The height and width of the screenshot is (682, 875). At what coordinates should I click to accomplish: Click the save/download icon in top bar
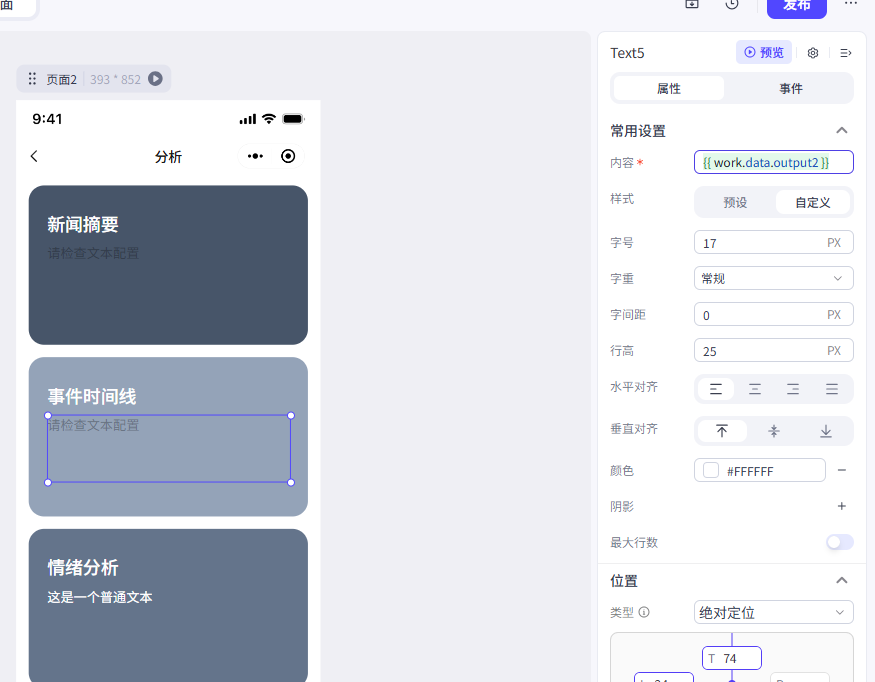tap(692, 5)
